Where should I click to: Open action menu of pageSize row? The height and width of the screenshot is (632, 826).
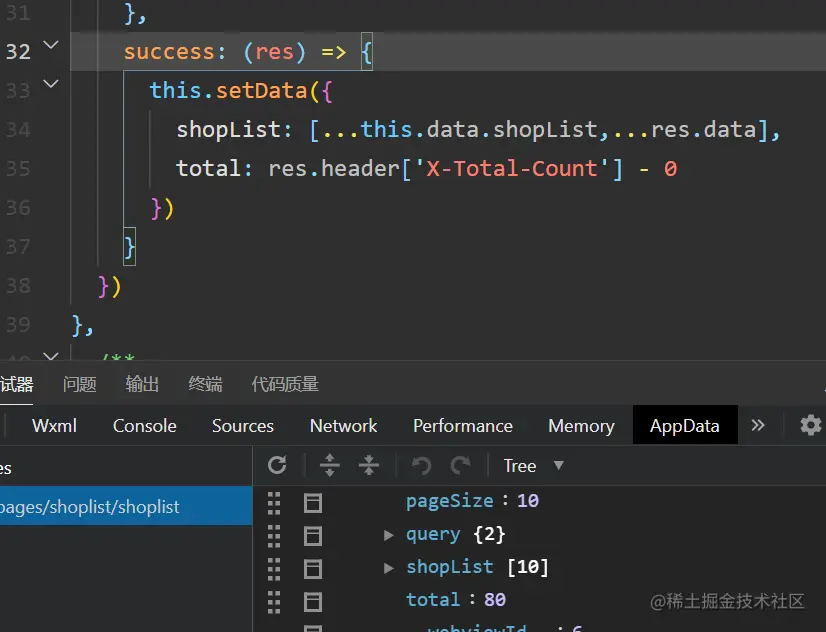[x=312, y=503]
